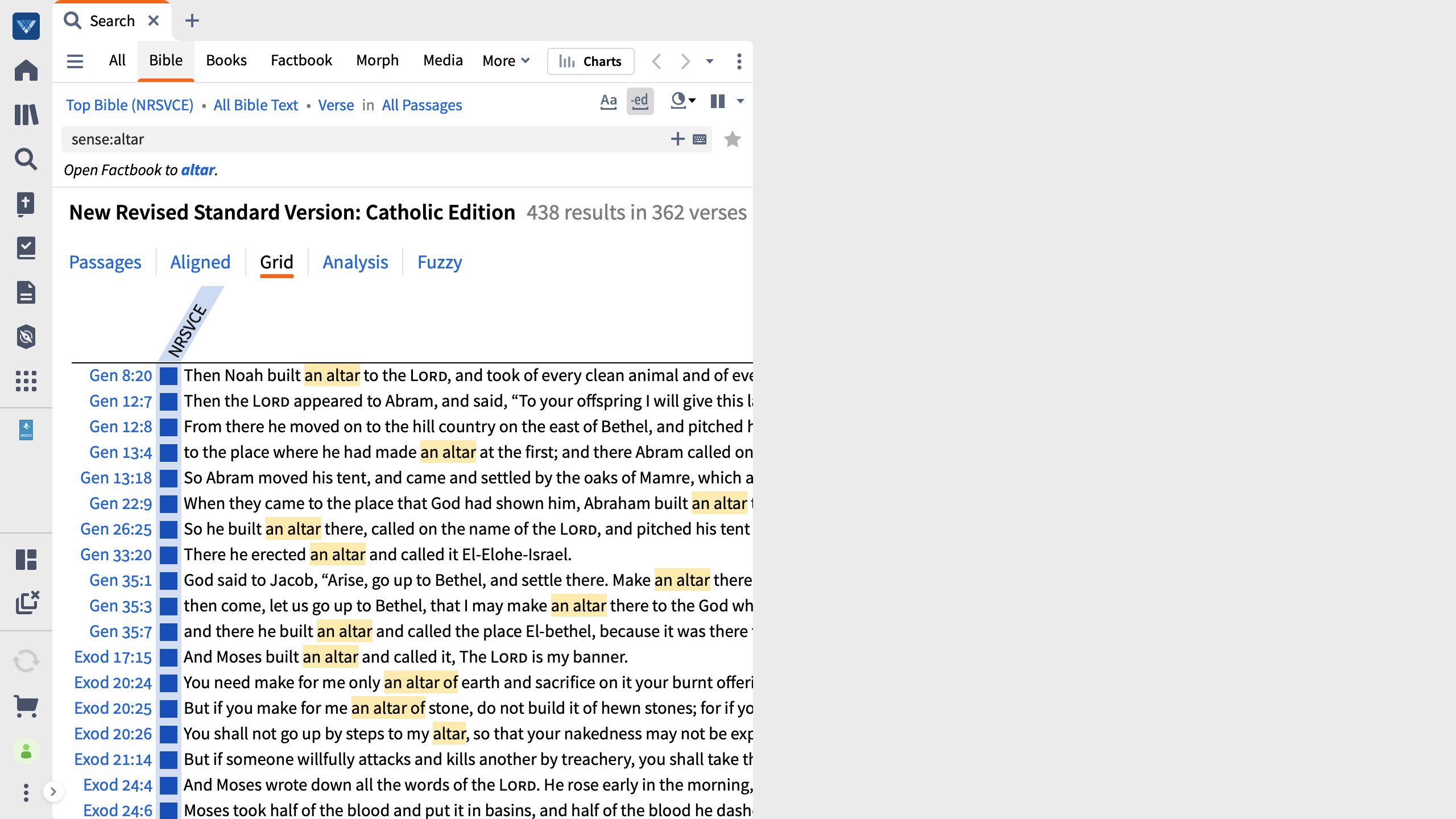
Task: Switch to the All search tab
Action: coord(117,60)
